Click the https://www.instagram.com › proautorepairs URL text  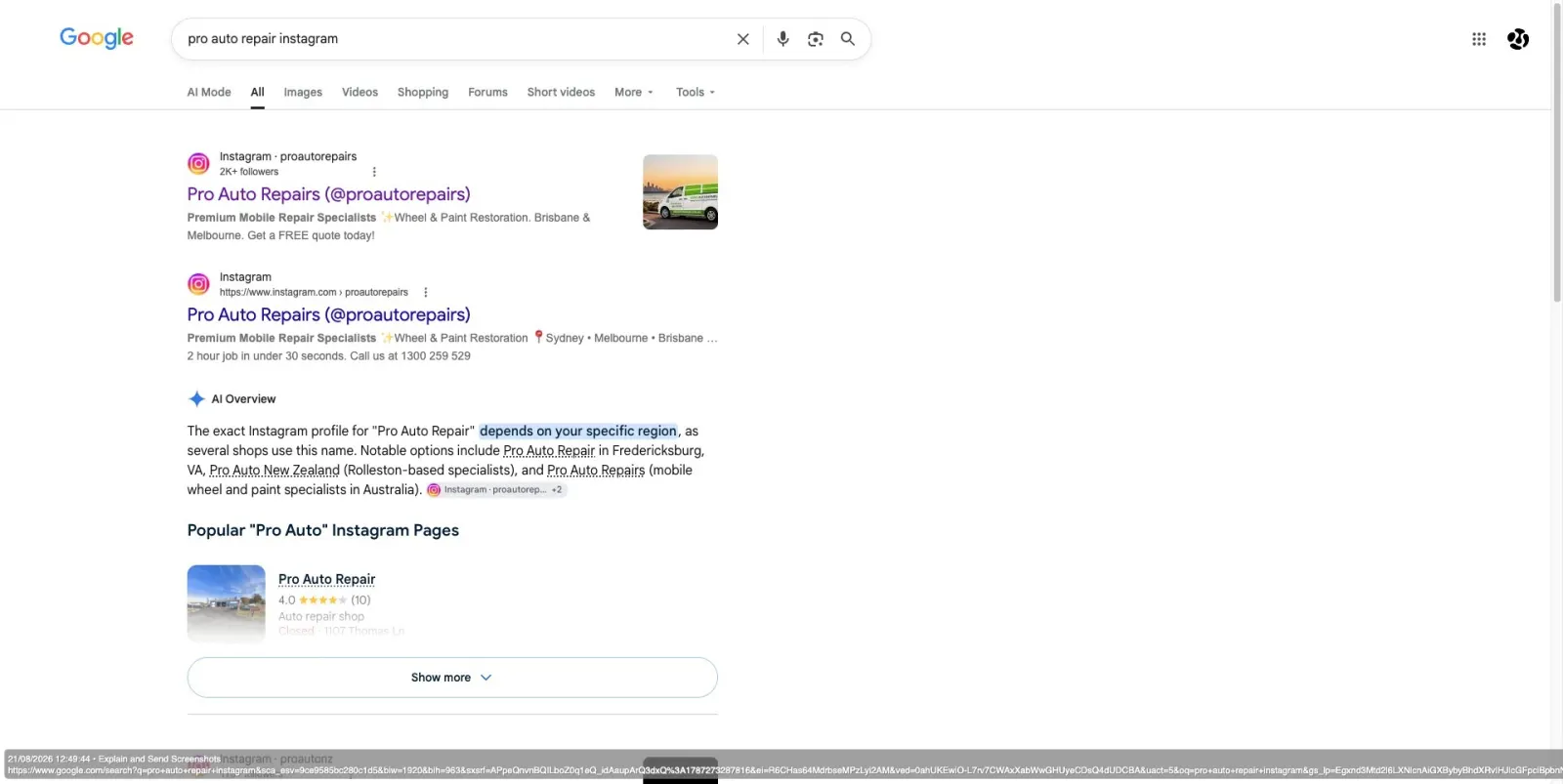click(x=314, y=292)
